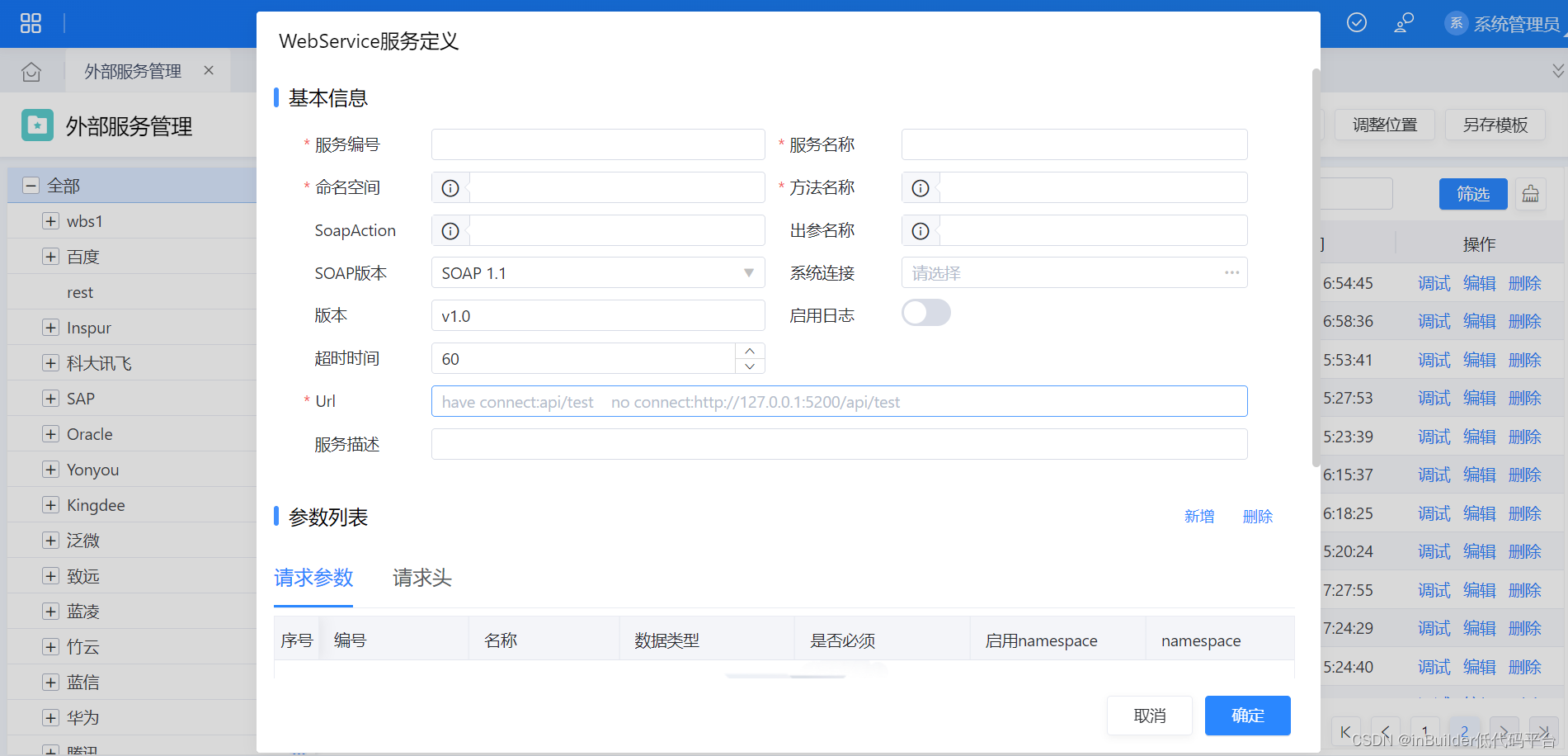Focus the 版本 field showing v1.0
Screen dimensions: 1568x756
click(598, 315)
